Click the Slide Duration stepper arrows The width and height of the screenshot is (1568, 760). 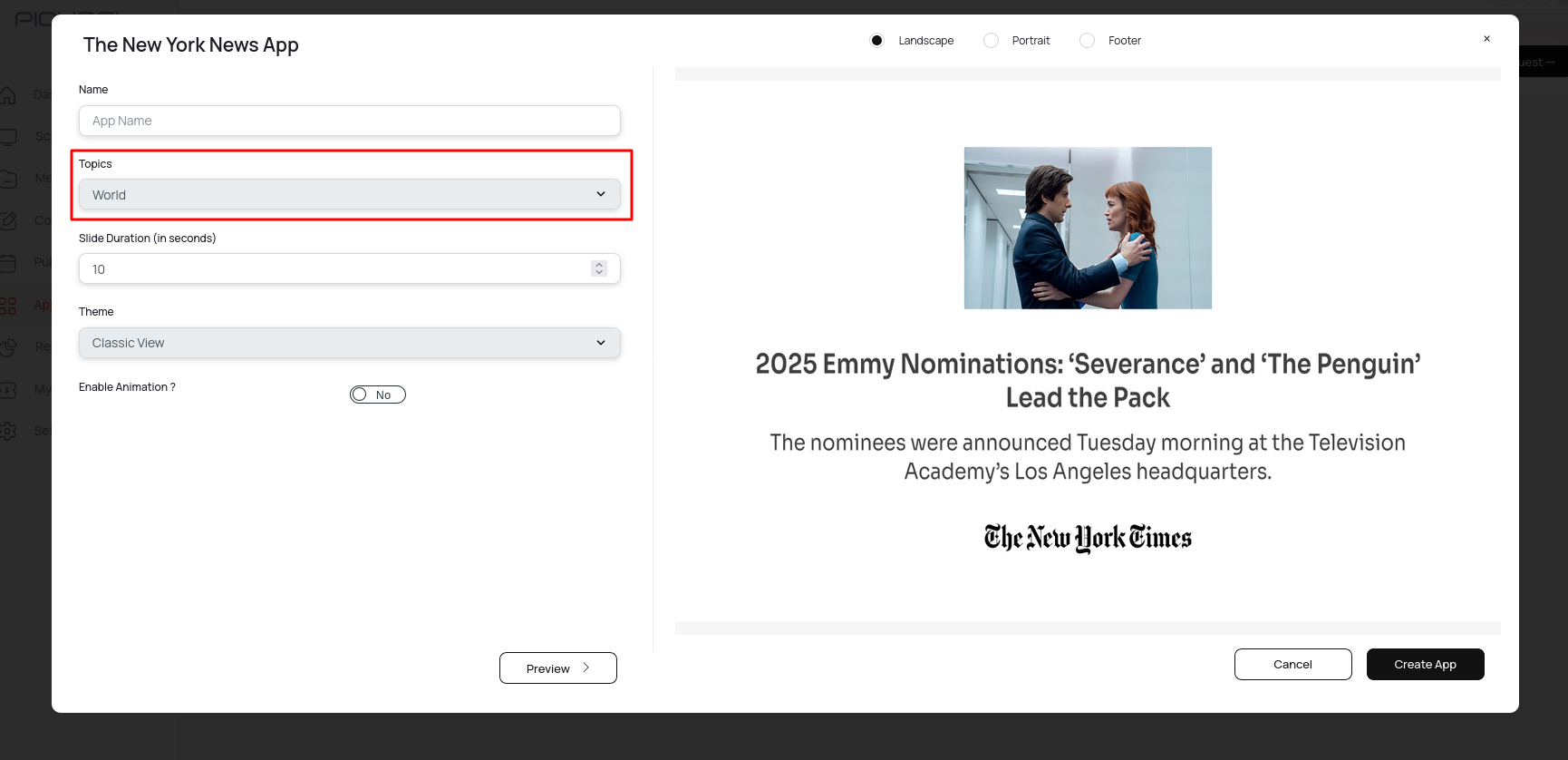(598, 268)
